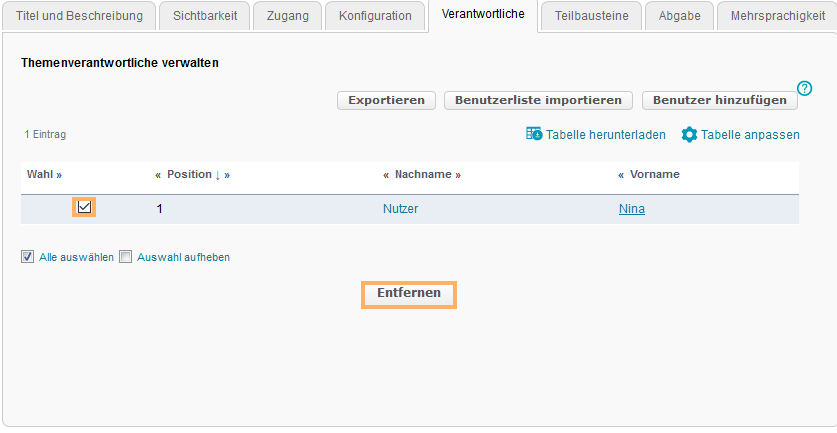Viewport: 837px width, 433px height.
Task: Click the Themenverantwortliche verwalten heading
Action: (x=120, y=63)
